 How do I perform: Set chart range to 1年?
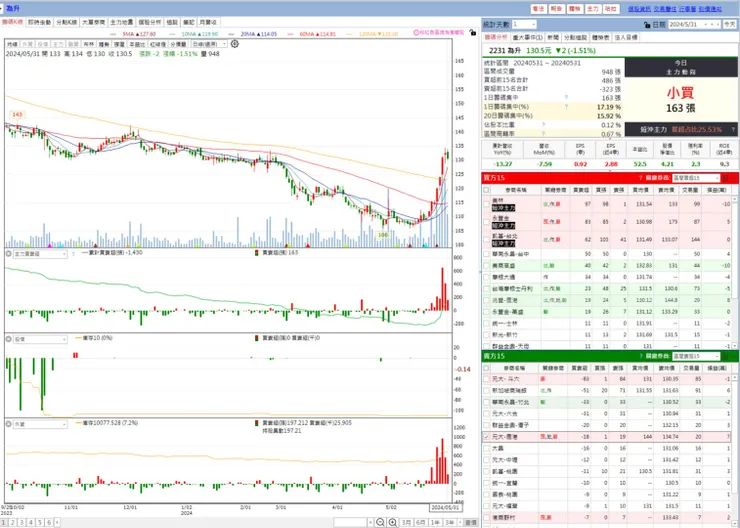point(435,522)
